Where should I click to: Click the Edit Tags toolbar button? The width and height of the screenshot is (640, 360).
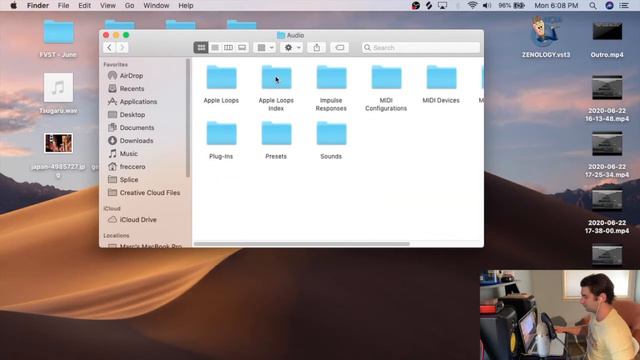pos(340,48)
